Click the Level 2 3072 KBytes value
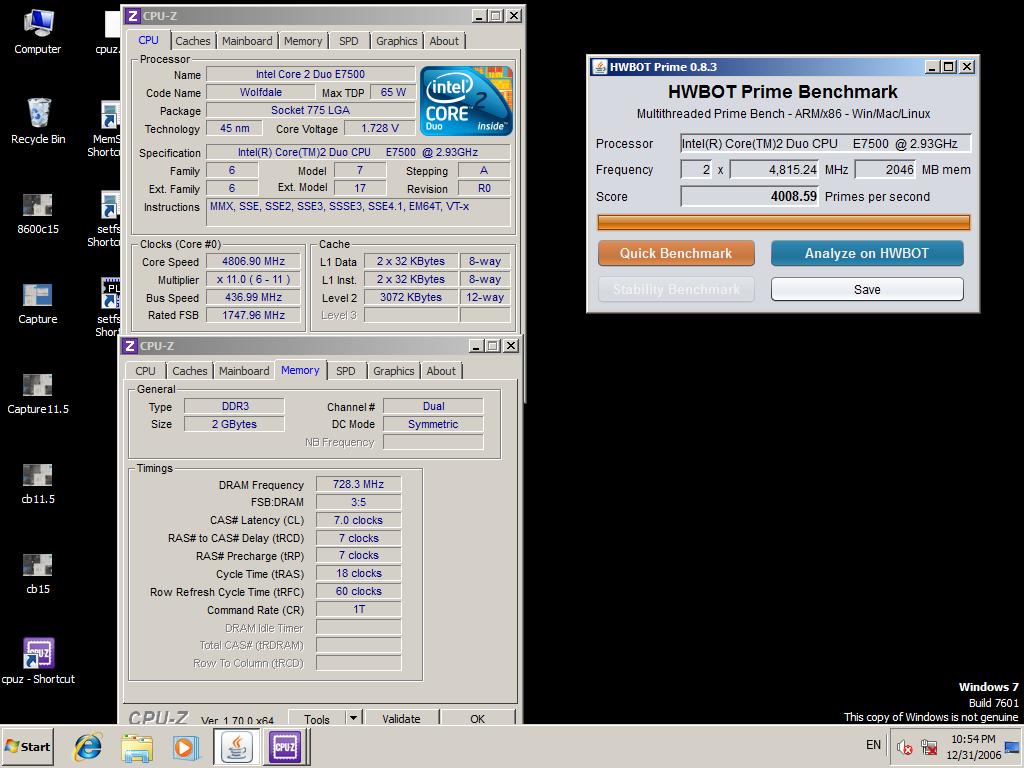 [411, 297]
